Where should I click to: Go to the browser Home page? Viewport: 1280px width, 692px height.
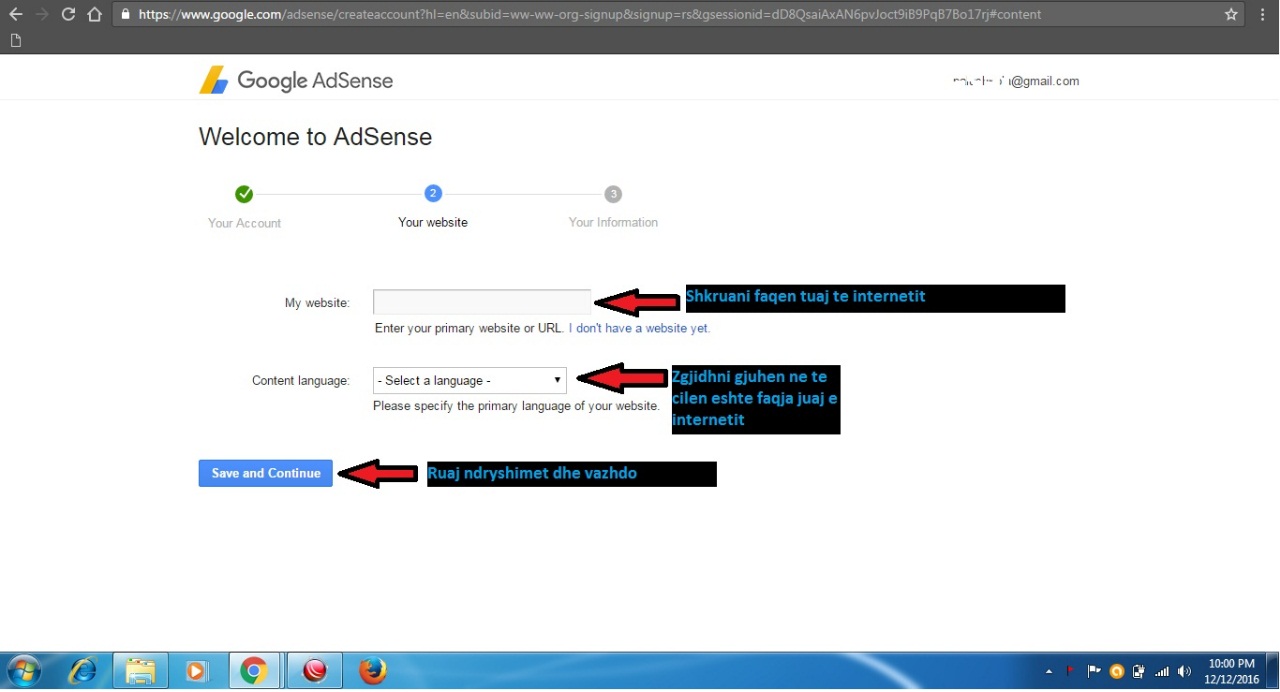pos(95,14)
